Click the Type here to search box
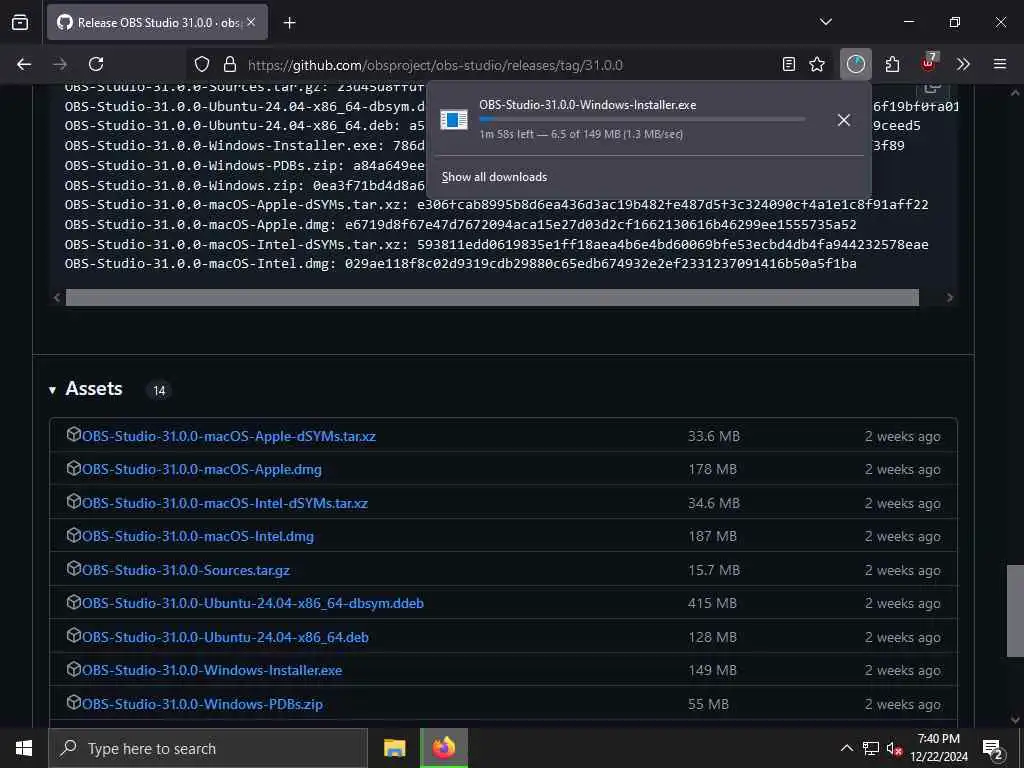Viewport: 1024px width, 768px height. [208, 748]
